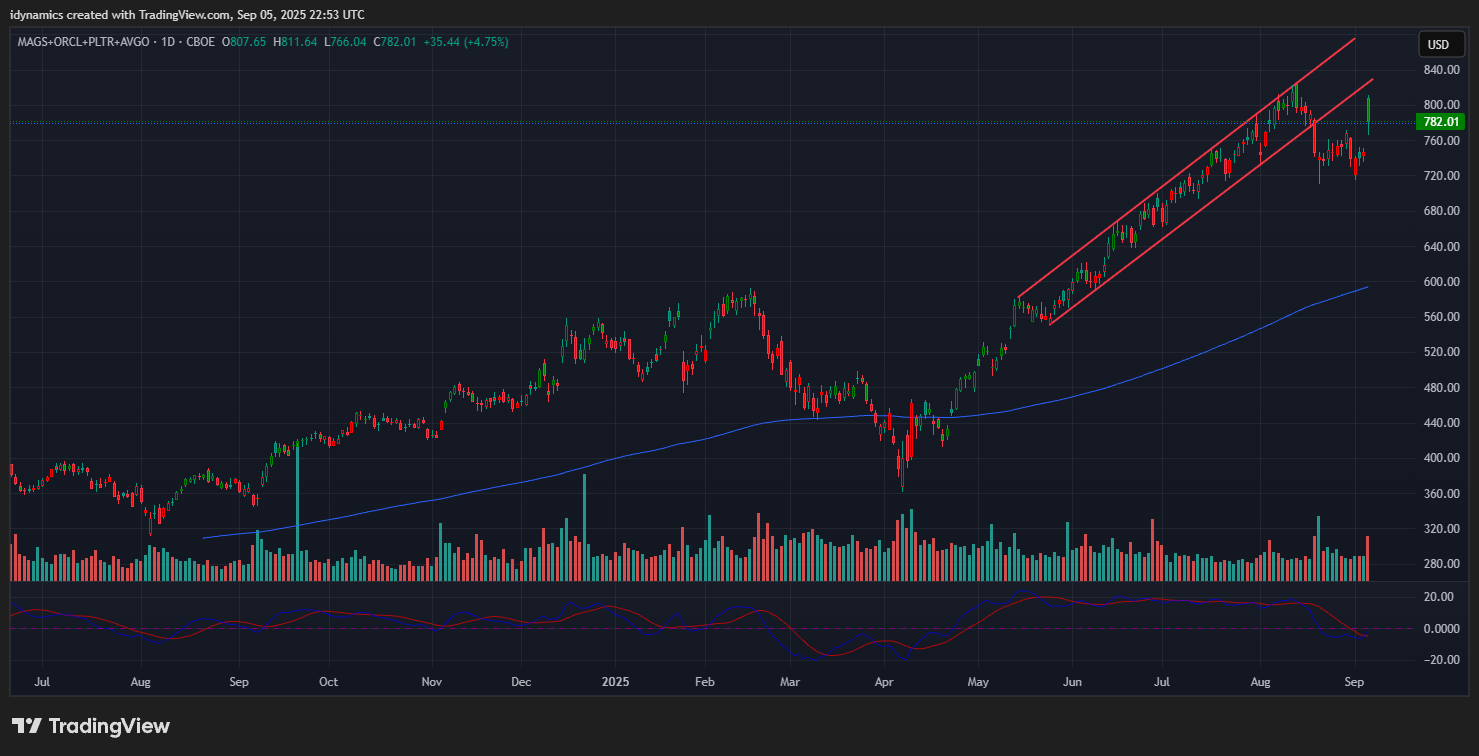This screenshot has height=756, width=1479.
Task: Click the 2025 year label
Action: point(616,682)
